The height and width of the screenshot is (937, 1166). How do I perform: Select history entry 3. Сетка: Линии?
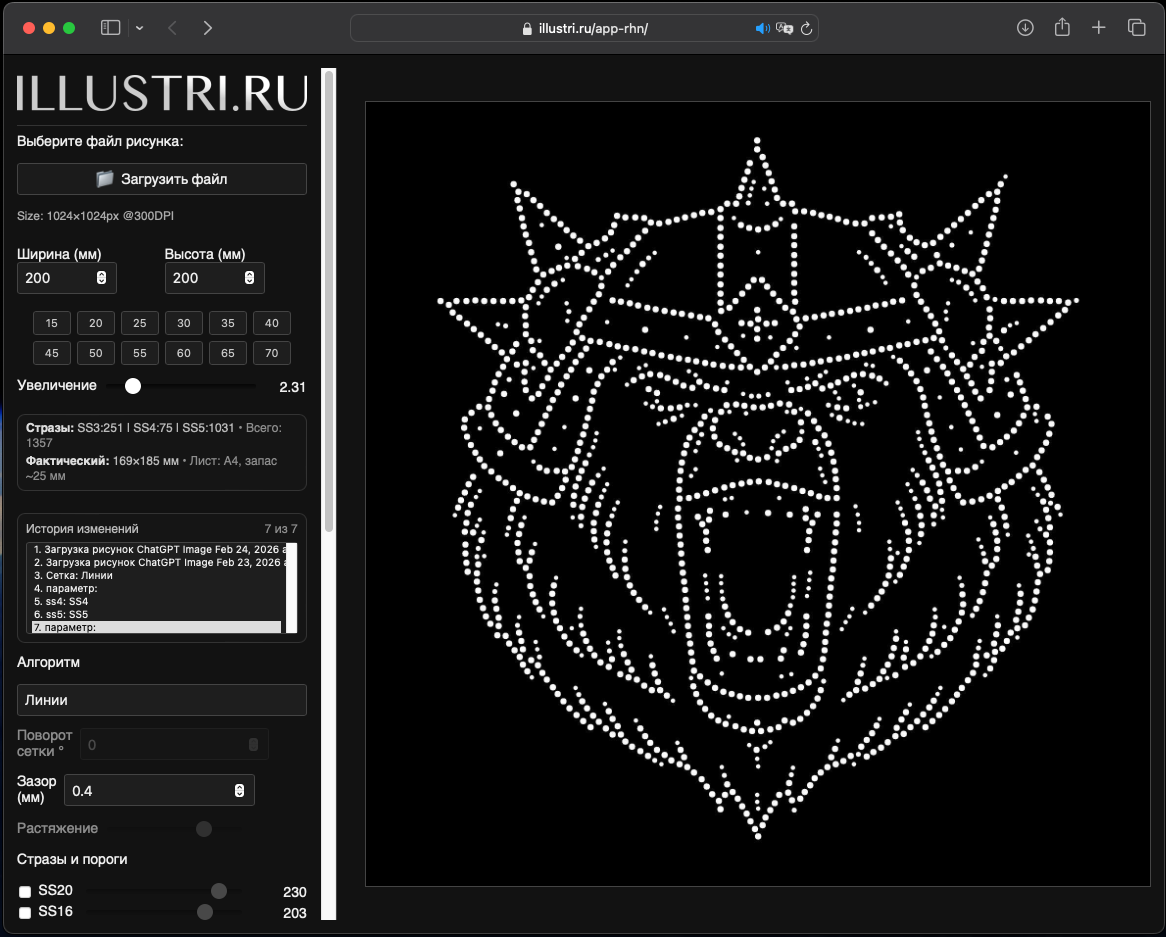[x=74, y=575]
